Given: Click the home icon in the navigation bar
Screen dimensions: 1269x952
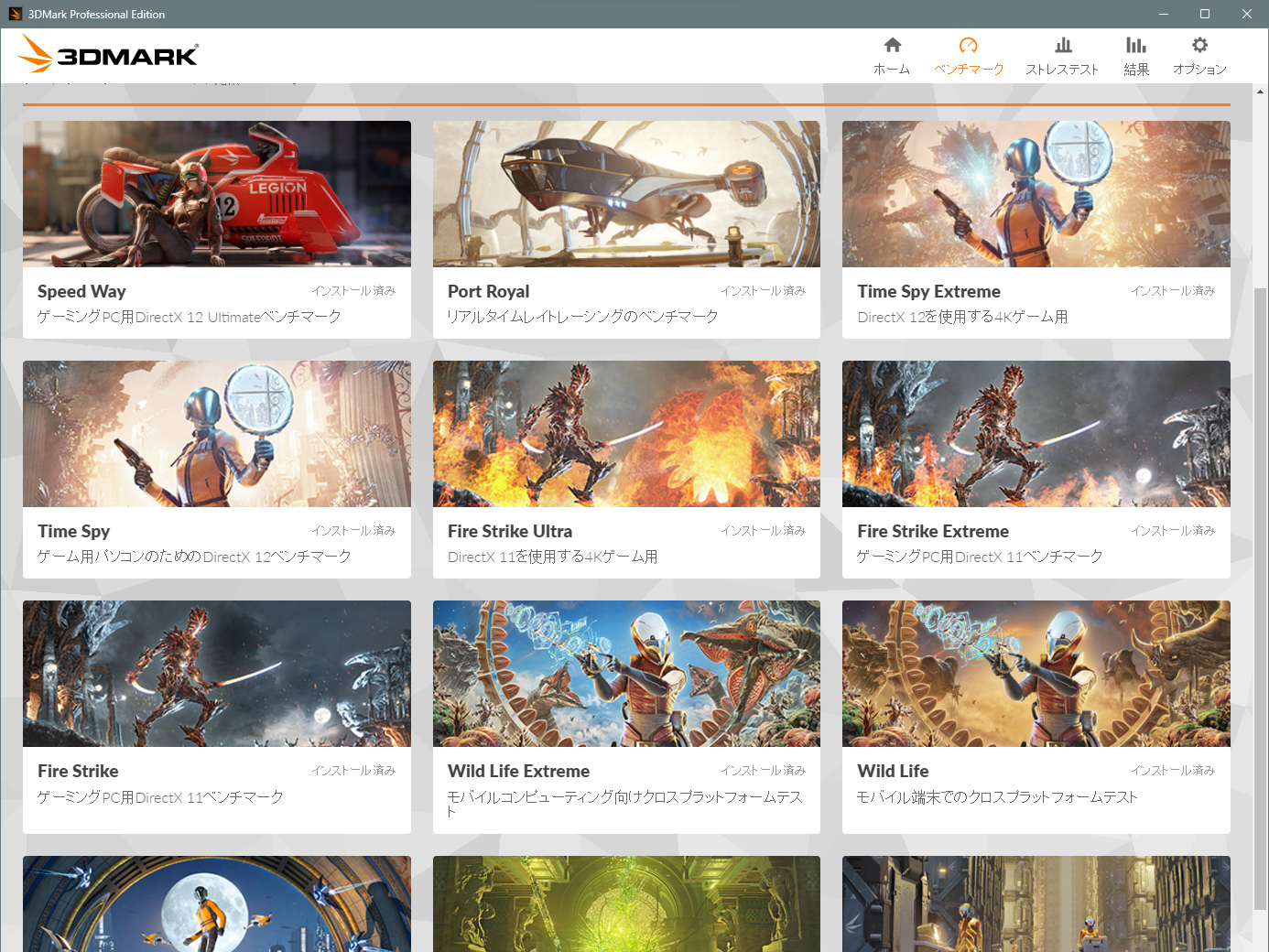Looking at the screenshot, I should pyautogui.click(x=893, y=45).
